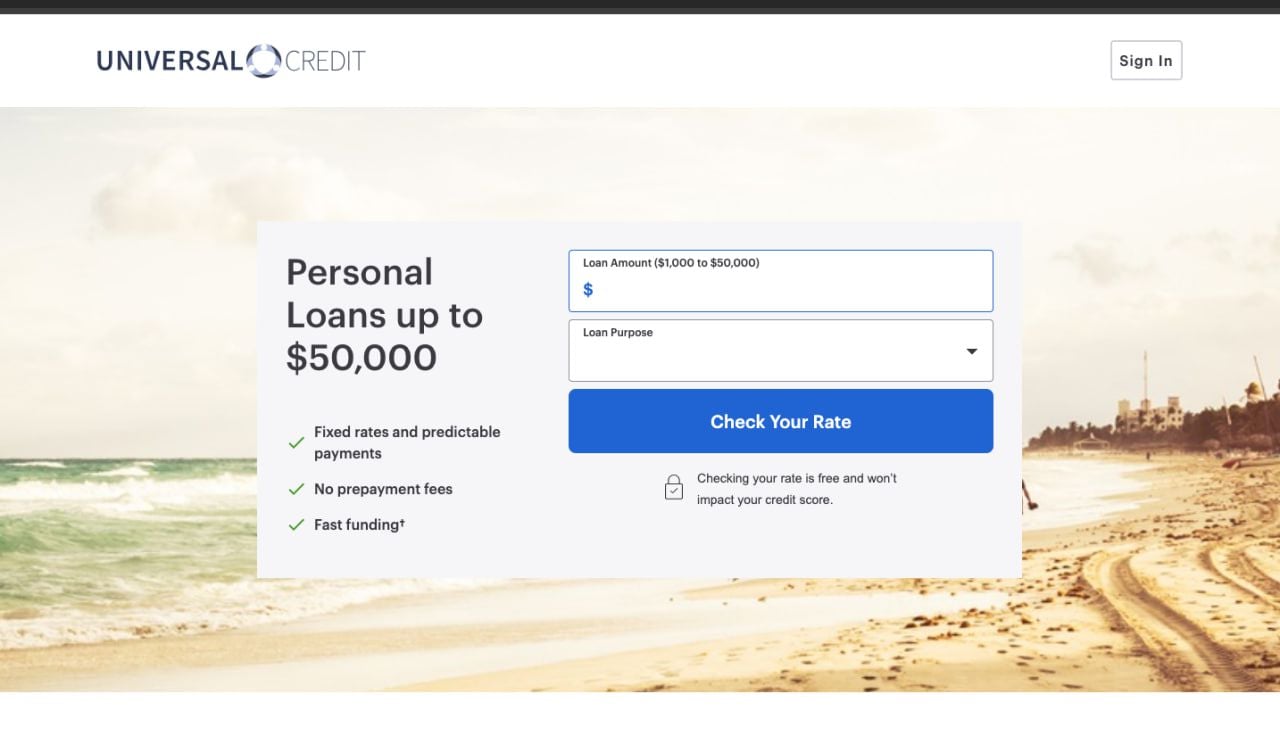Click the Fixed rates and predictable payments text
This screenshot has height=735, width=1280.
coord(407,442)
